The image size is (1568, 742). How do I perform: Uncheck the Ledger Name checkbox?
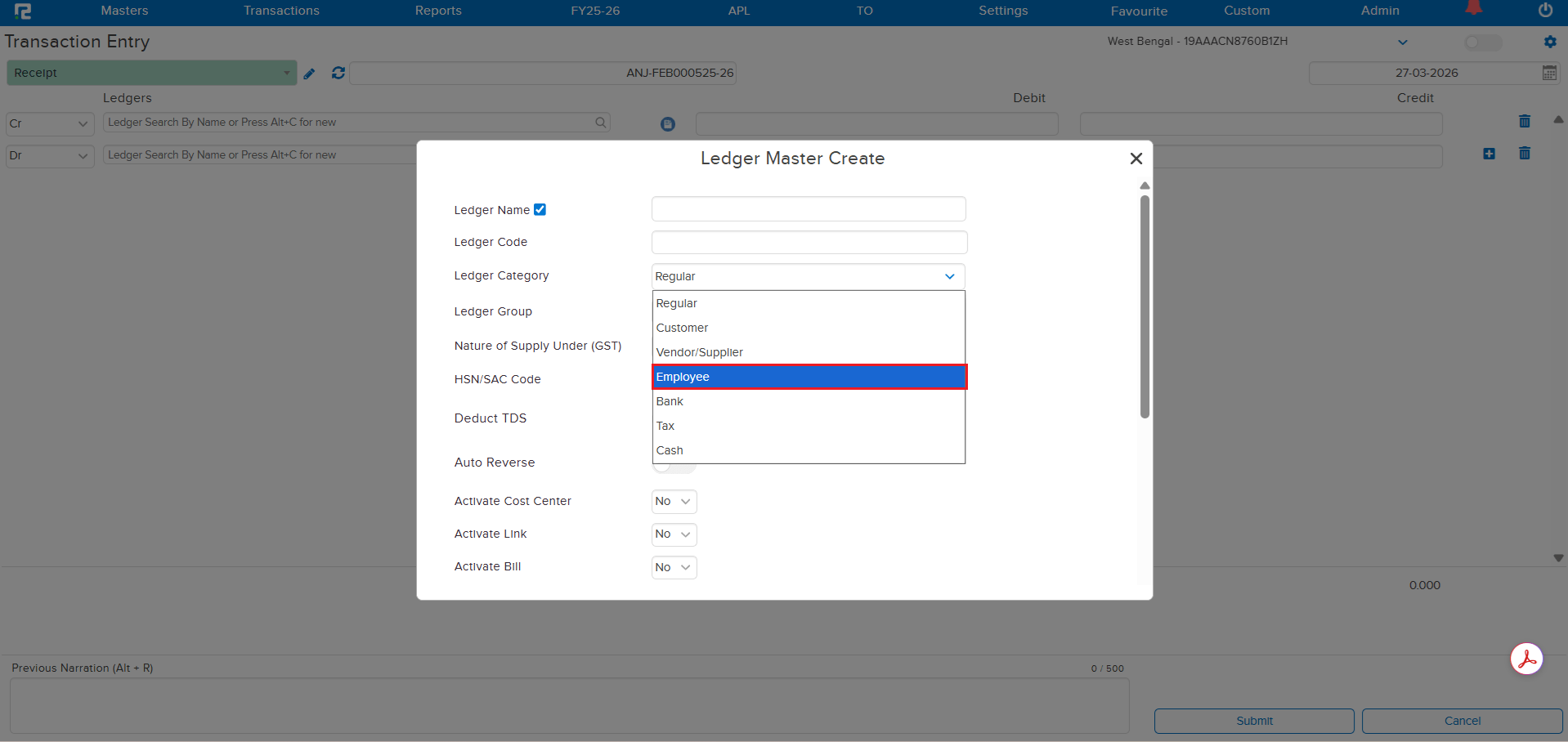point(540,209)
